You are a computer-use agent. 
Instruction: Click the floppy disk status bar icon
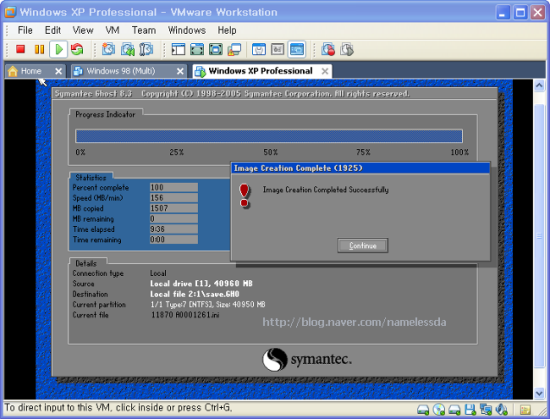[x=470, y=410]
